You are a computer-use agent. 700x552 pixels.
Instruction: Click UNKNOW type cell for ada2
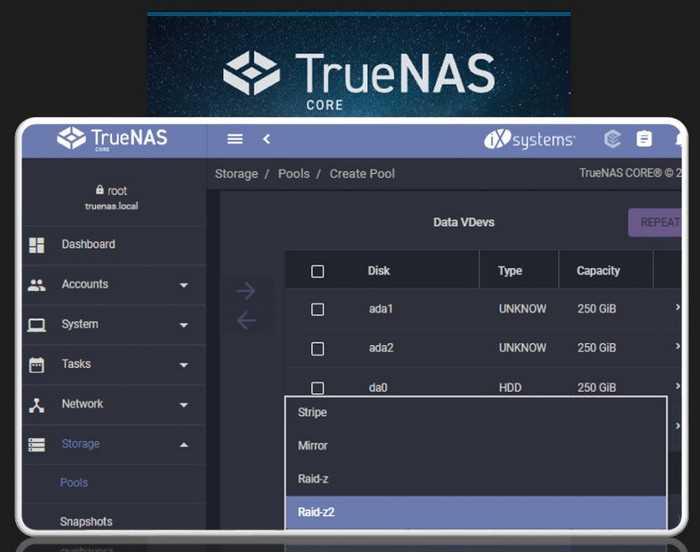coord(522,347)
